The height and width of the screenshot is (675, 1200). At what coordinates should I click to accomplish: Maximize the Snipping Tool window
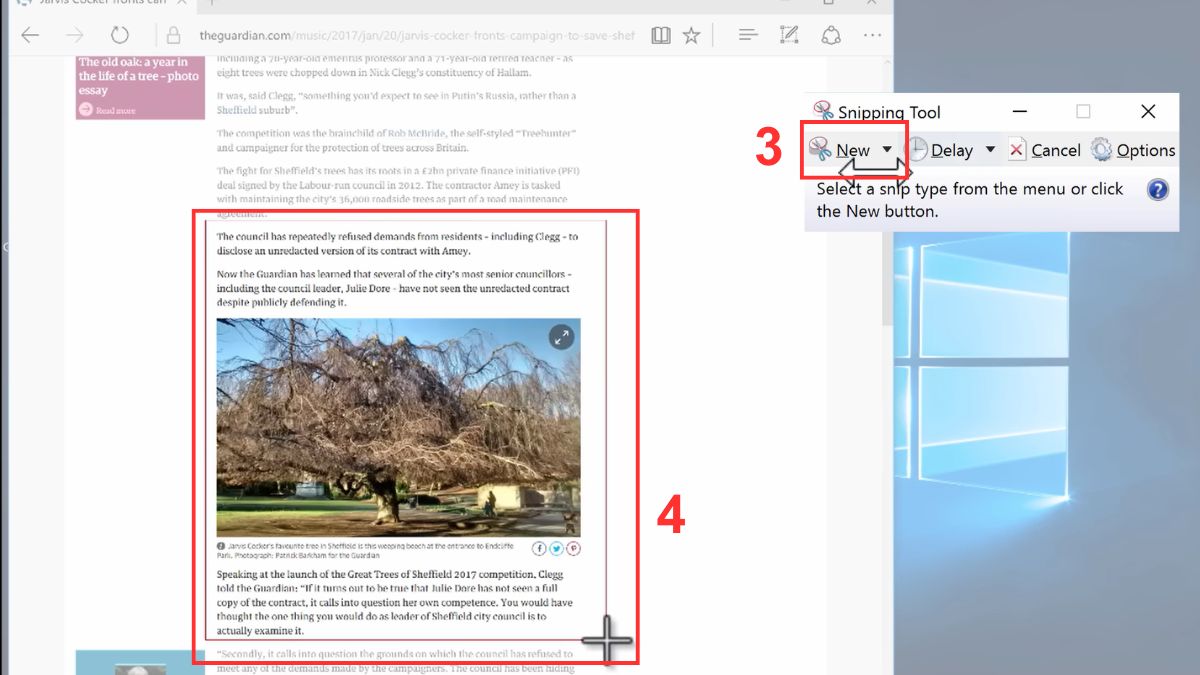pos(1083,111)
